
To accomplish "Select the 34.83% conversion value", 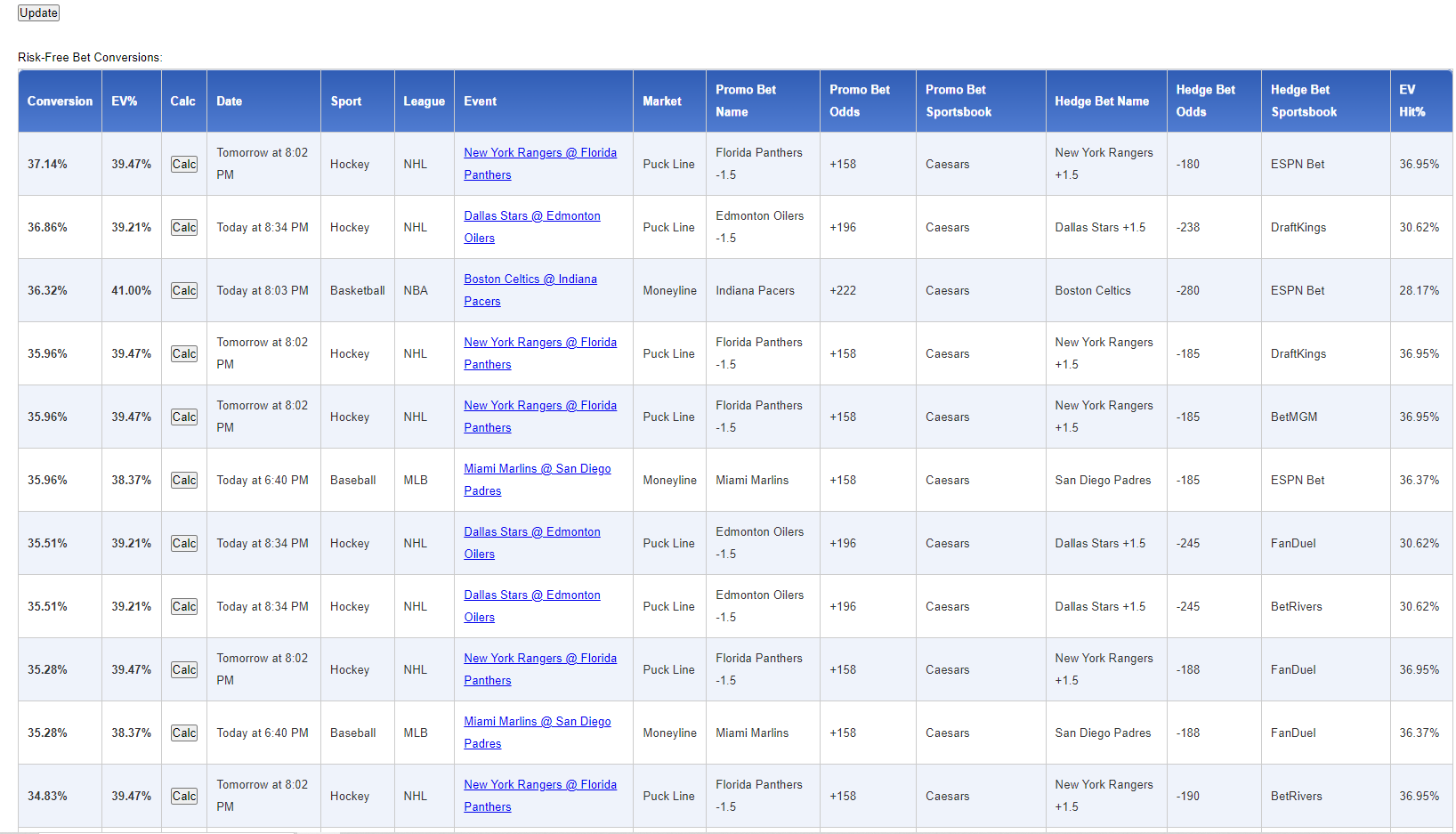I will (x=47, y=796).
